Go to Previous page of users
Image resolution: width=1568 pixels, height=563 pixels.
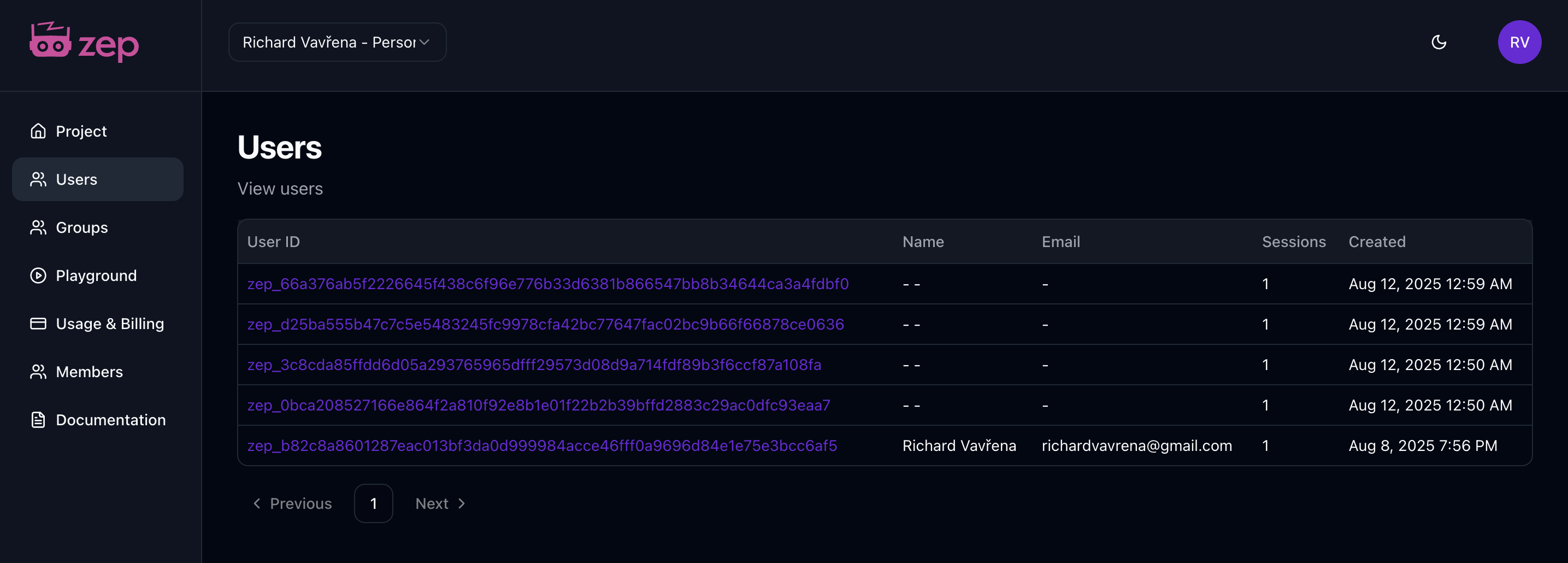(x=292, y=503)
